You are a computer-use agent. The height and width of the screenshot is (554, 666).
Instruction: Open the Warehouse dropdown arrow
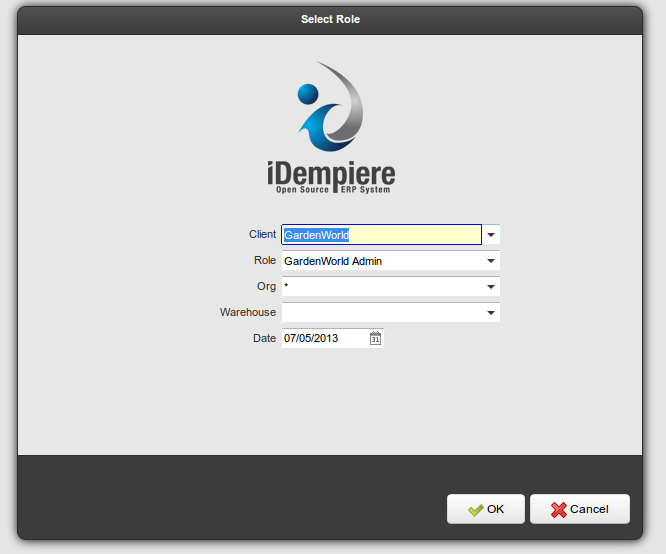[491, 313]
